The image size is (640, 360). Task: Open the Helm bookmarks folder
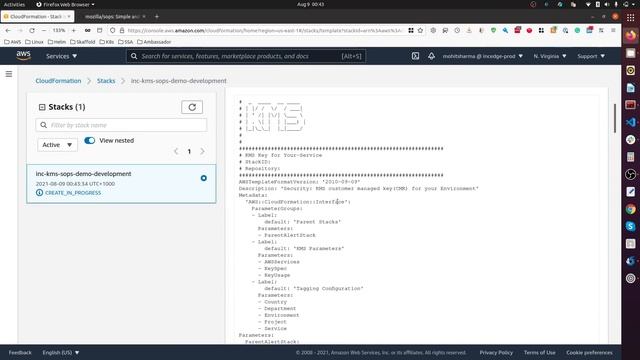(57, 42)
